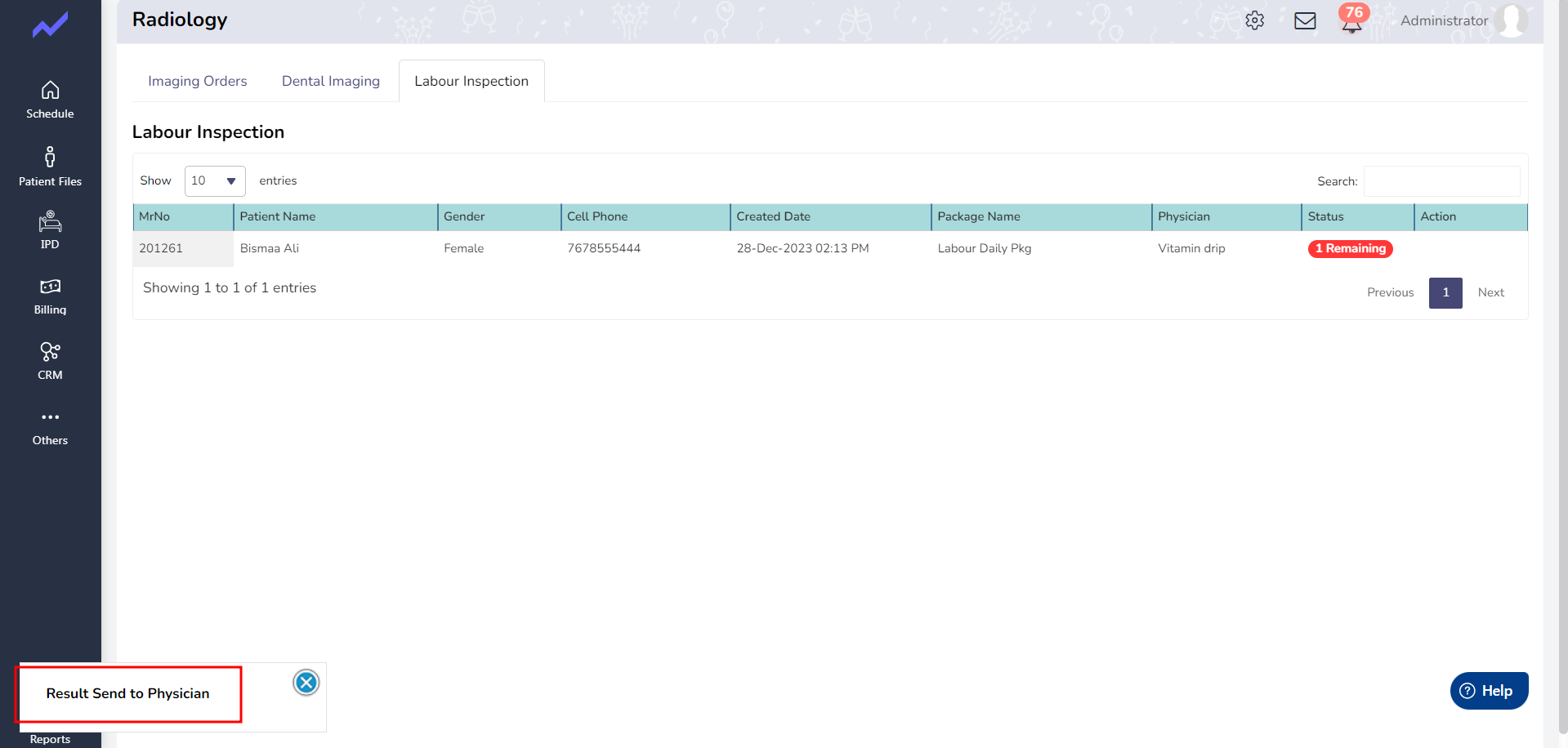The image size is (1568, 748).
Task: Open the Billing module
Action: pos(50,296)
